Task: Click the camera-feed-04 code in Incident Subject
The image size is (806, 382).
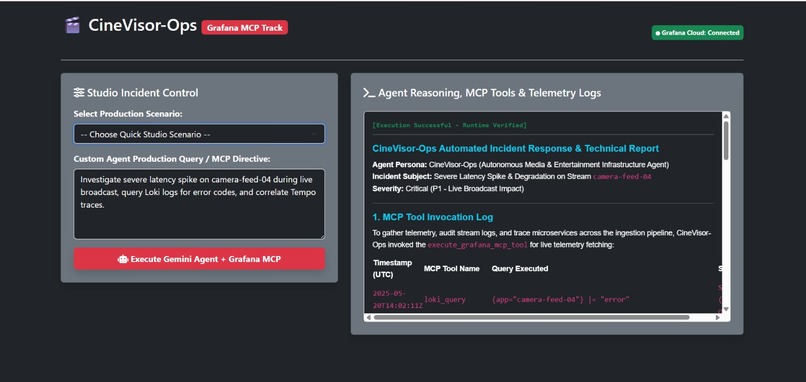Action: [x=622, y=177]
